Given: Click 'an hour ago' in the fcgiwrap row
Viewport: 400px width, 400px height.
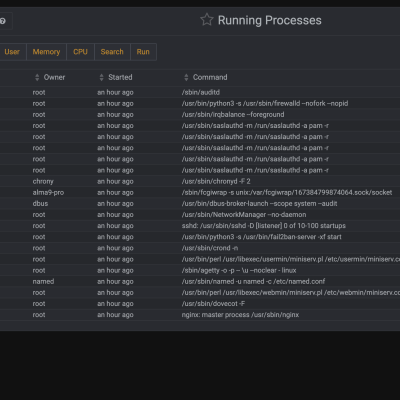Looking at the screenshot, I should point(115,193).
